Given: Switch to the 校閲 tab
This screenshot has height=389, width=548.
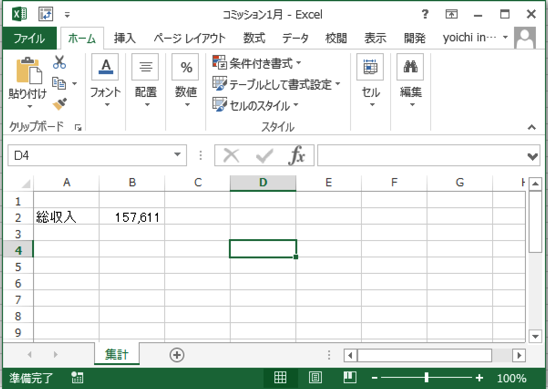Looking at the screenshot, I should (336, 38).
